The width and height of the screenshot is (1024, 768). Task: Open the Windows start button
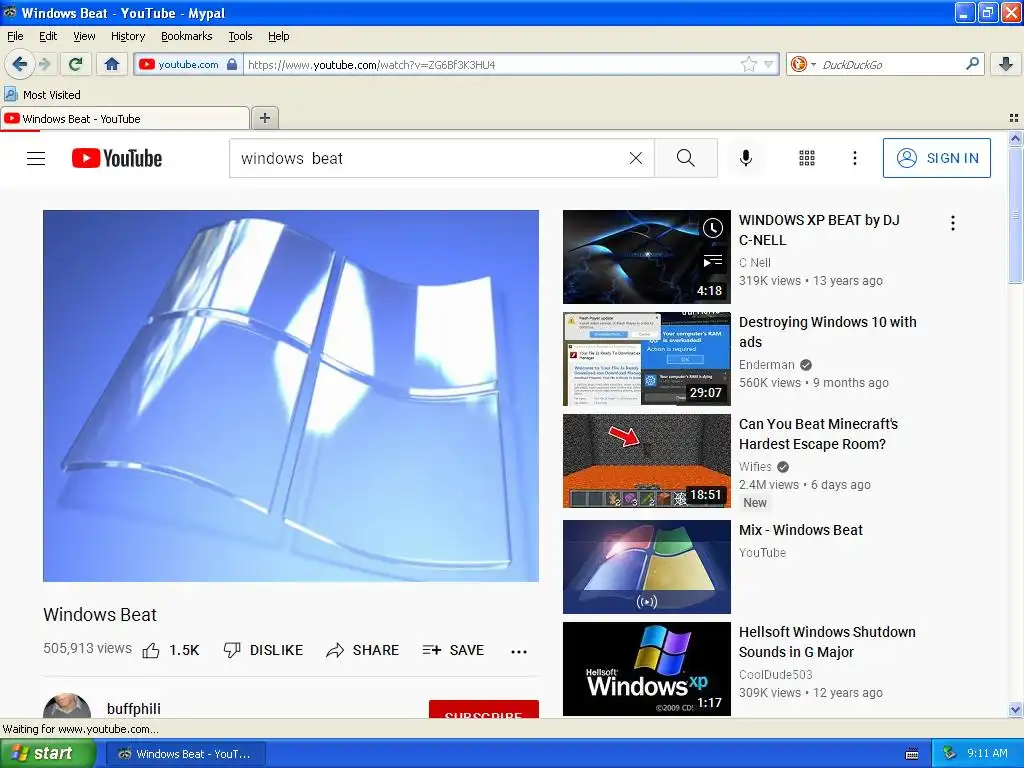[48, 754]
